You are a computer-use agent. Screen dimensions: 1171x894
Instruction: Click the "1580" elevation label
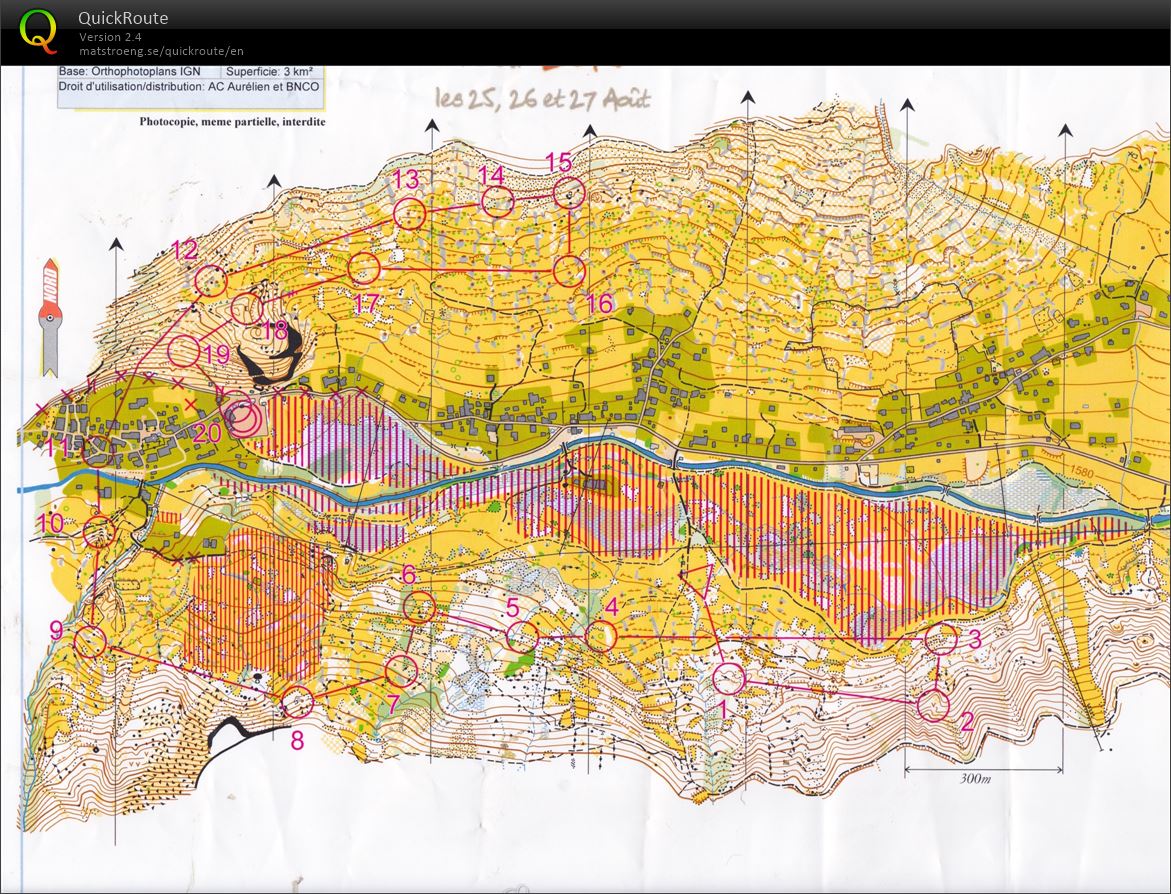point(1081,472)
